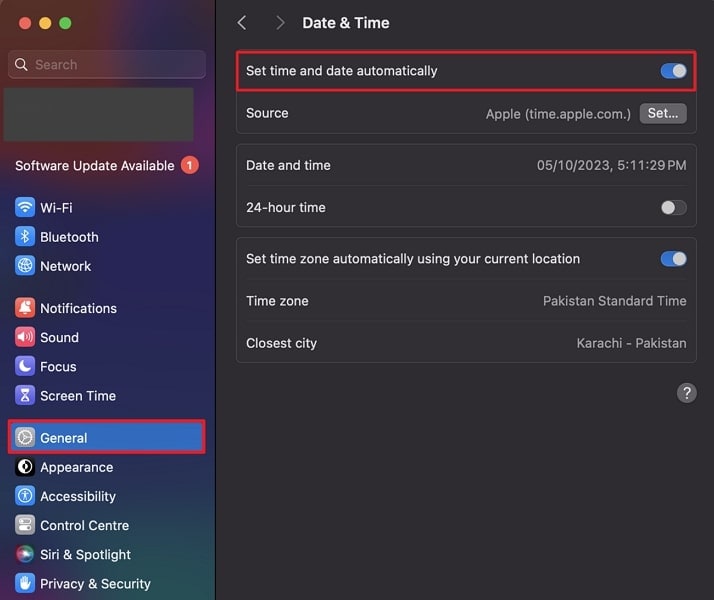Open the Network globe icon
The width and height of the screenshot is (714, 600).
point(25,266)
